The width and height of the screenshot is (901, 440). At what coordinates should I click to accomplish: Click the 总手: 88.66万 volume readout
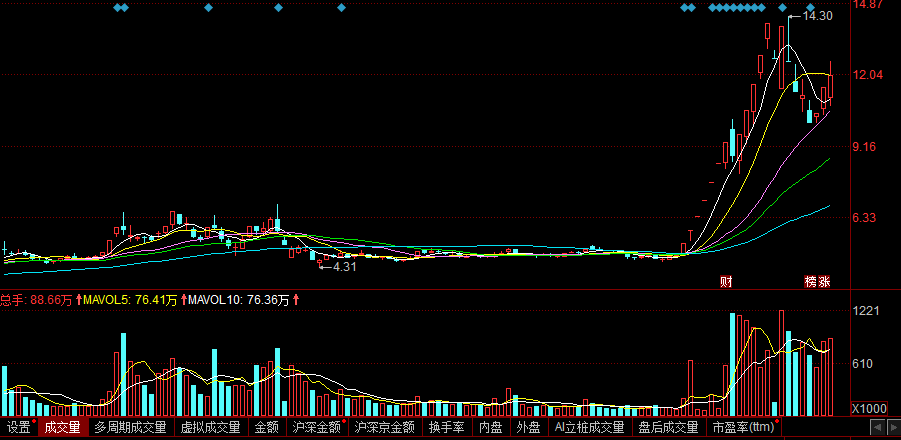(x=36, y=299)
